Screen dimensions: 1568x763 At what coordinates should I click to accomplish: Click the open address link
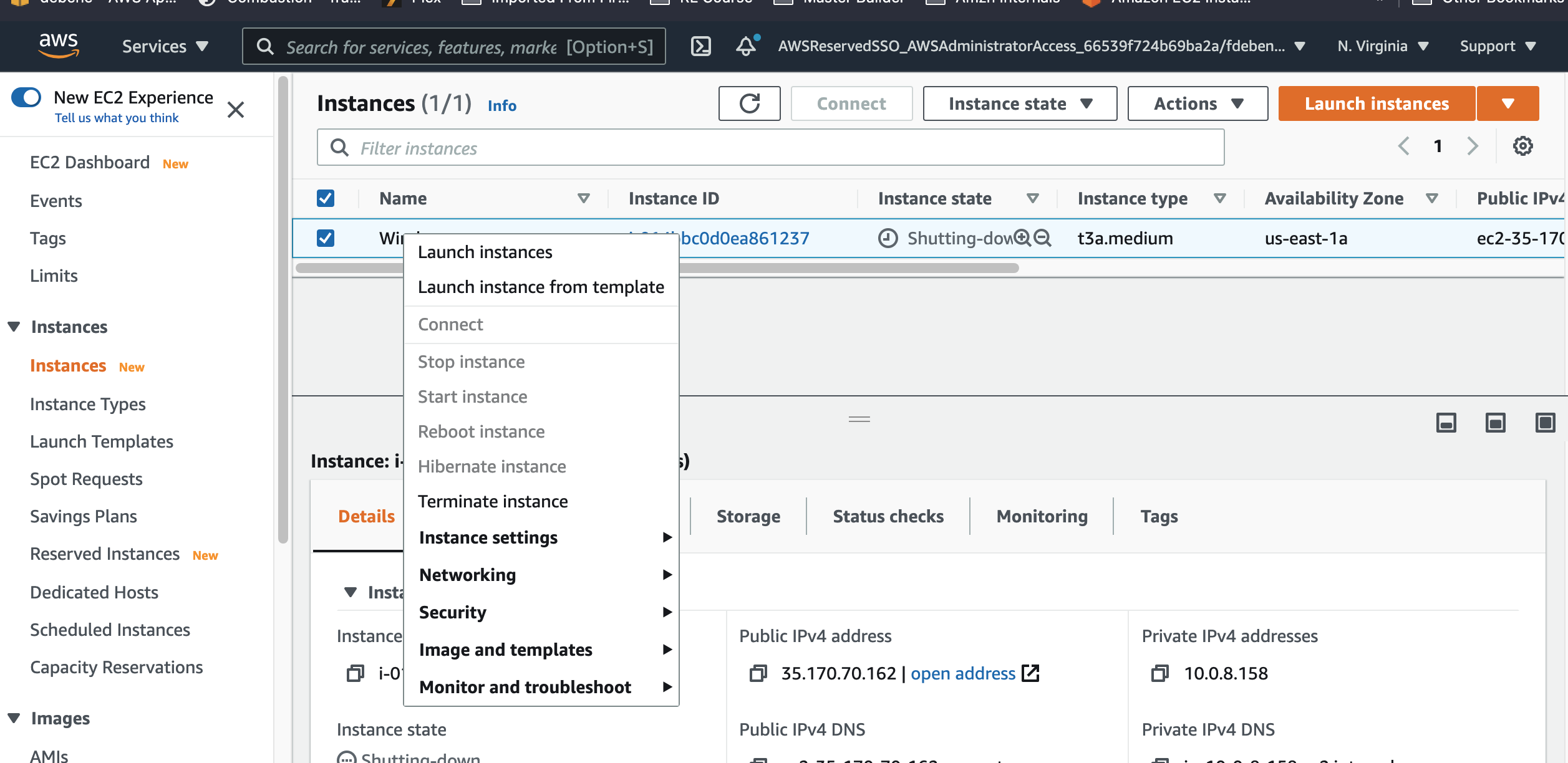(x=963, y=673)
